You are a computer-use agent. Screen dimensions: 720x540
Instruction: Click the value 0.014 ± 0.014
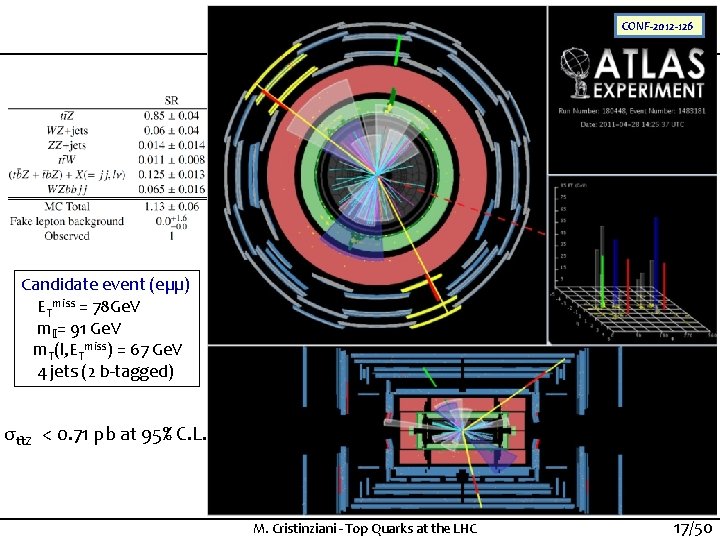pyautogui.click(x=172, y=145)
